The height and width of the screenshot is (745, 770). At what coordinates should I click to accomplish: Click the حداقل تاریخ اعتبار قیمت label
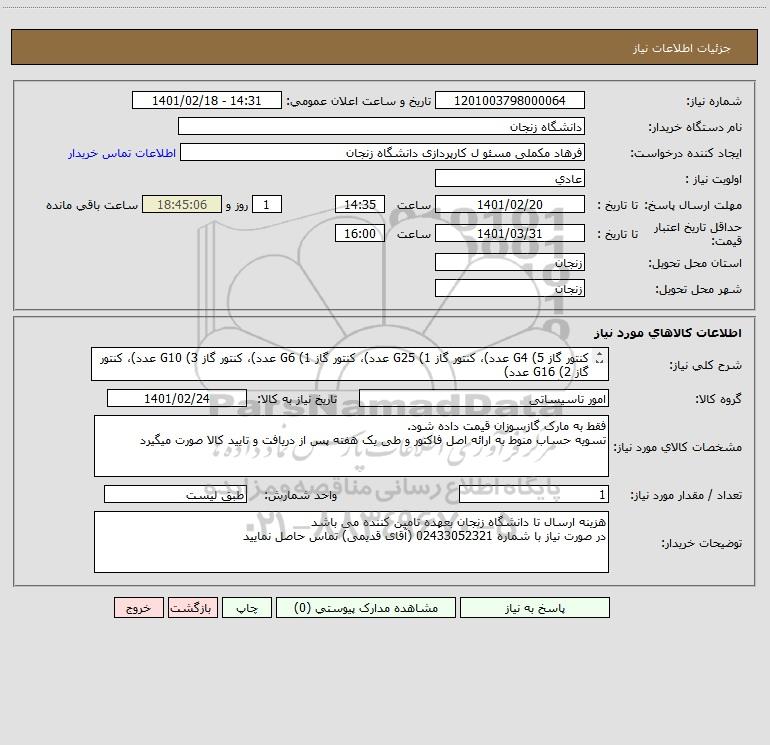698,234
